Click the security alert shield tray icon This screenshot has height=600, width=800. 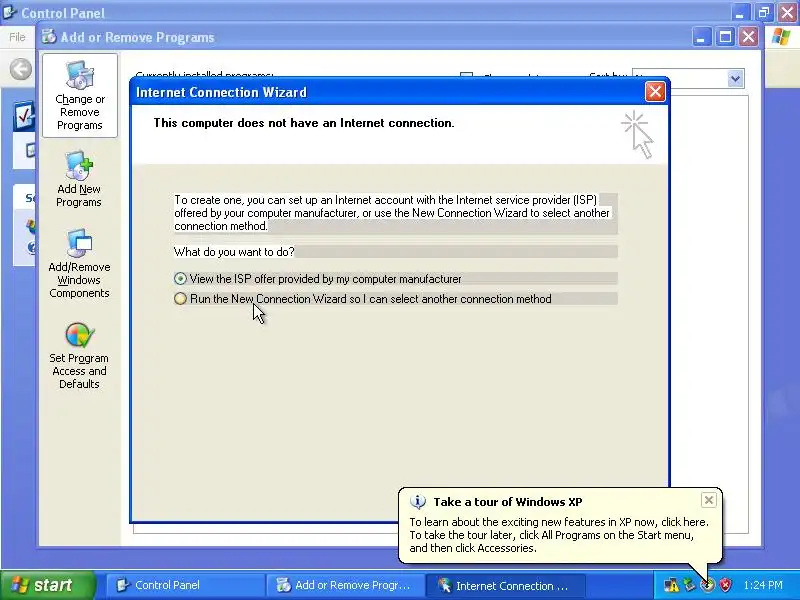pos(726,585)
